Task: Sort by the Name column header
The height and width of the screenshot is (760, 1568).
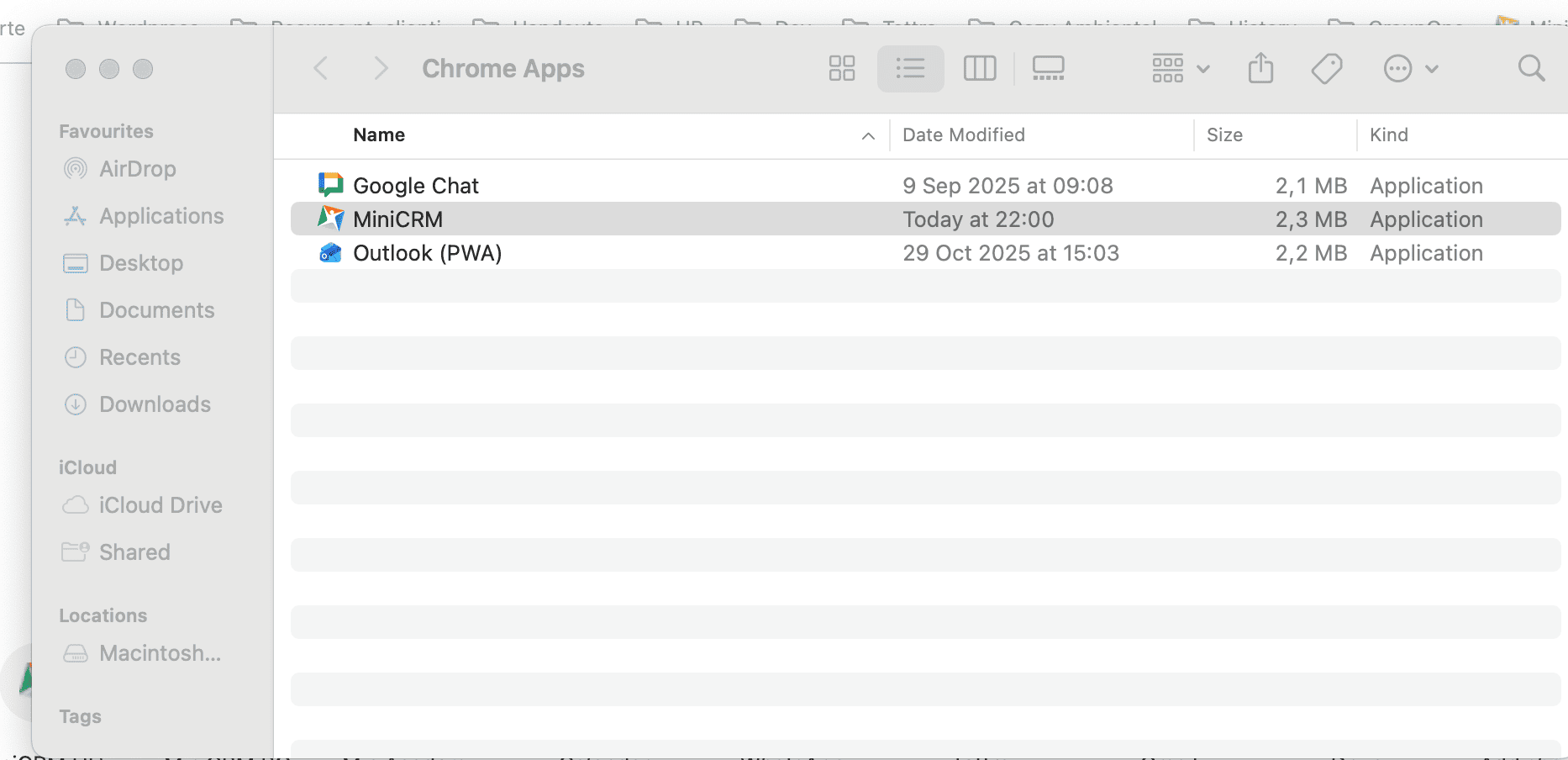Action: [x=379, y=135]
